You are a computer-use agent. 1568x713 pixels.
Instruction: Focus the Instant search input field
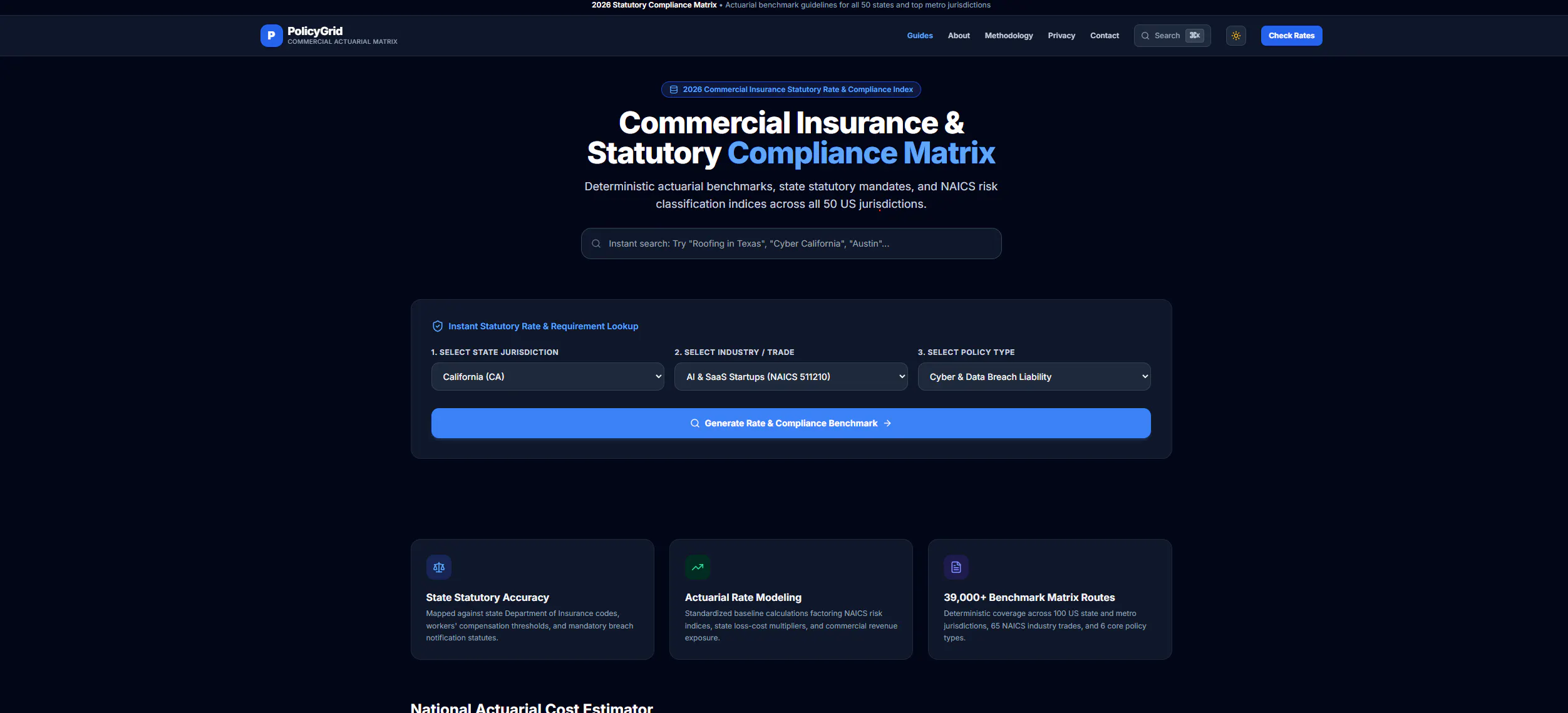791,244
